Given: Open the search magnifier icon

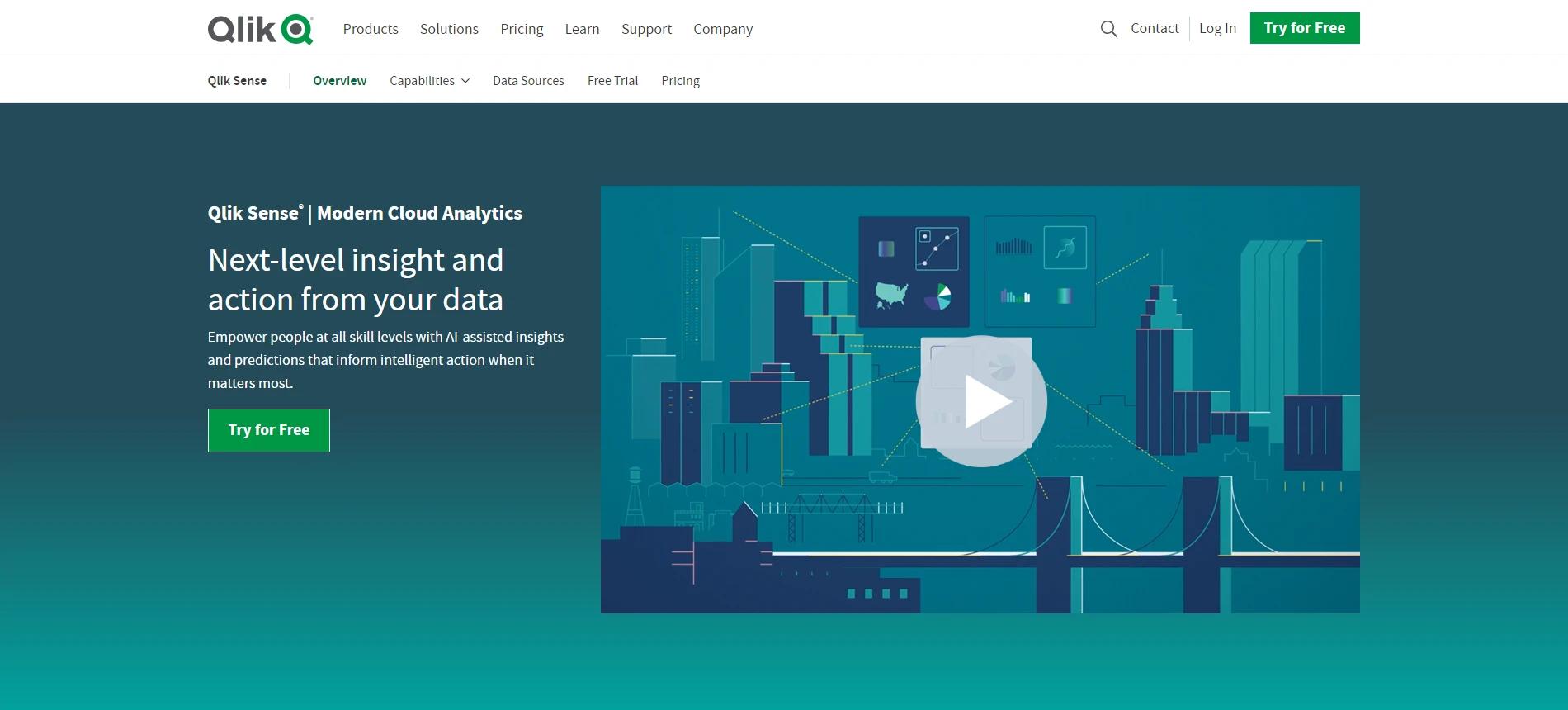Looking at the screenshot, I should (x=1108, y=29).
